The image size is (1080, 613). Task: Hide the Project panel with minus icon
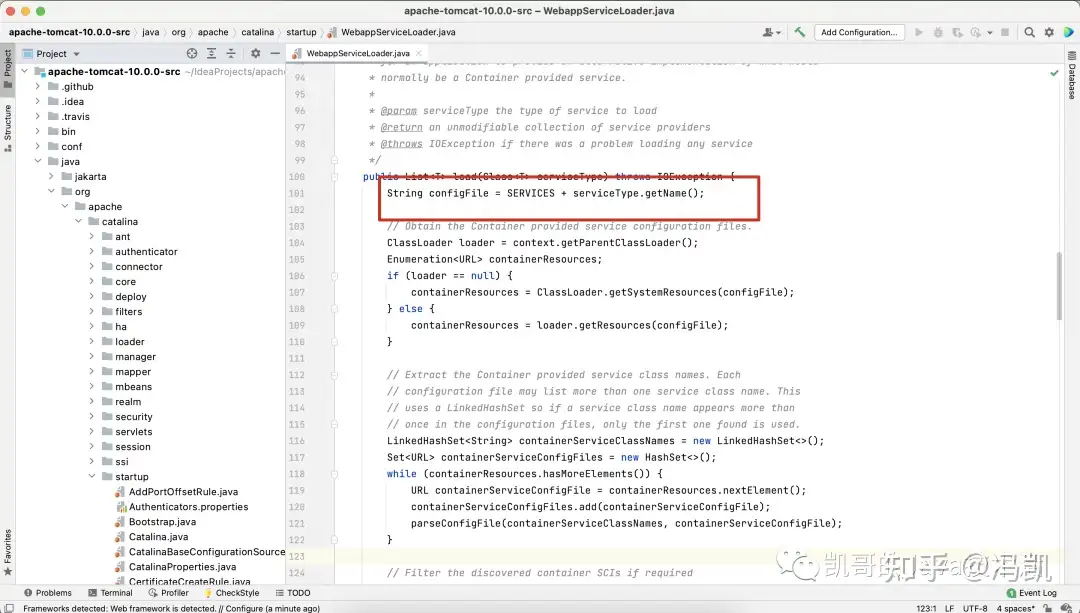click(x=275, y=53)
